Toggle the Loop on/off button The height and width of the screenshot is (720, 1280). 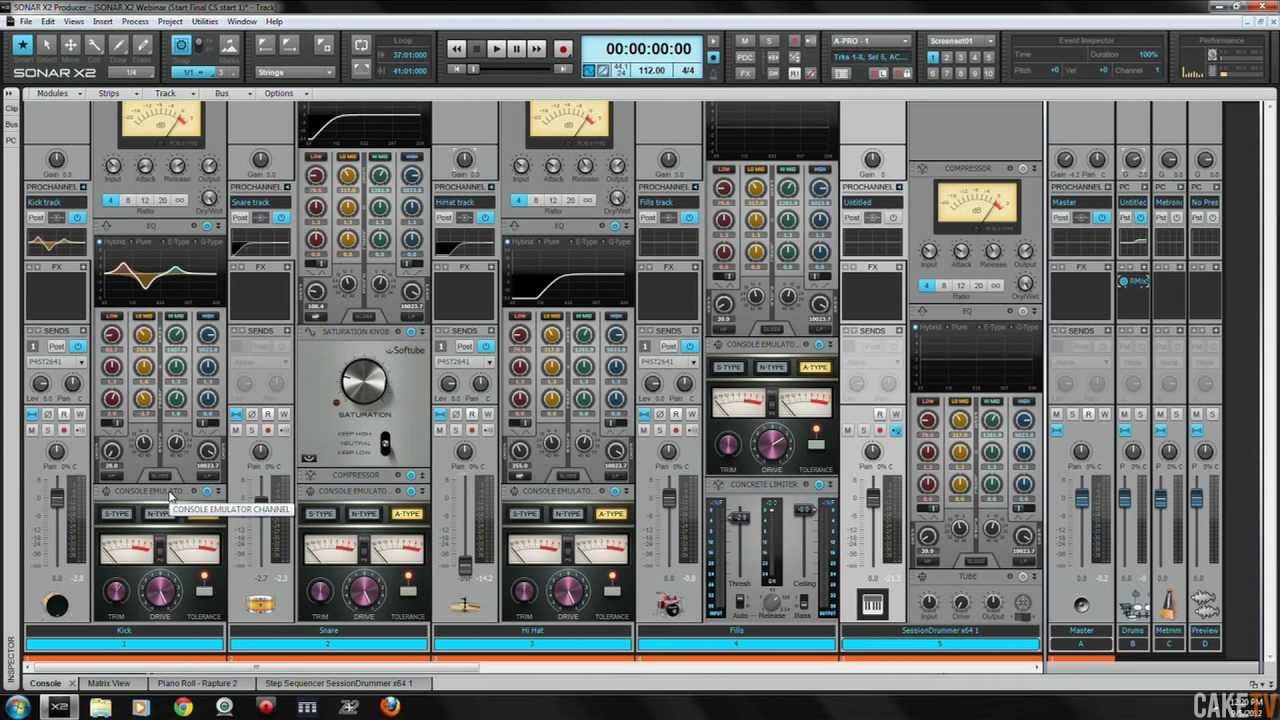[361, 45]
